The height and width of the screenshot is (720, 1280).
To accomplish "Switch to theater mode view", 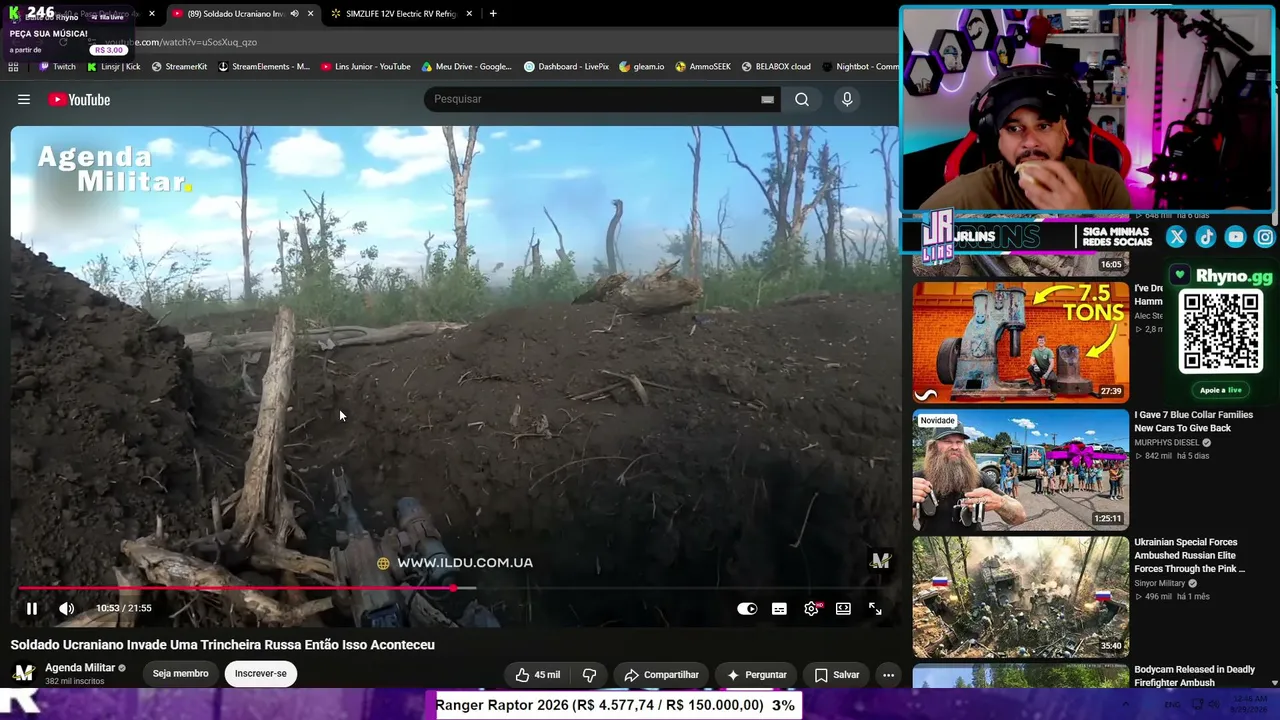I will tap(843, 608).
